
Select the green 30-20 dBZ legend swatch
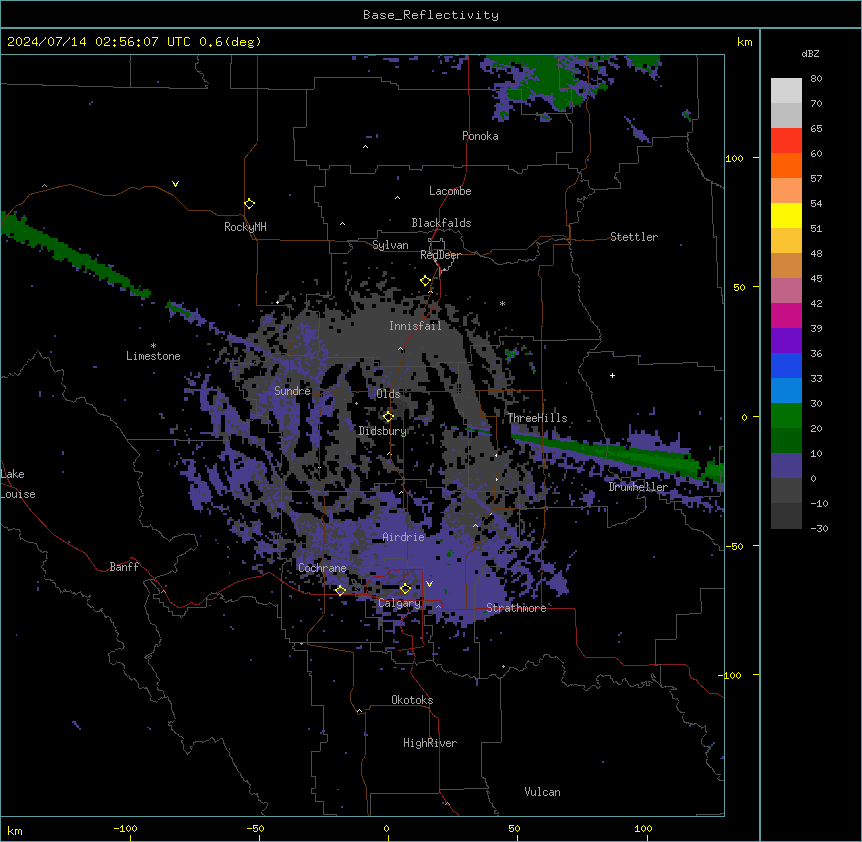pyautogui.click(x=786, y=416)
